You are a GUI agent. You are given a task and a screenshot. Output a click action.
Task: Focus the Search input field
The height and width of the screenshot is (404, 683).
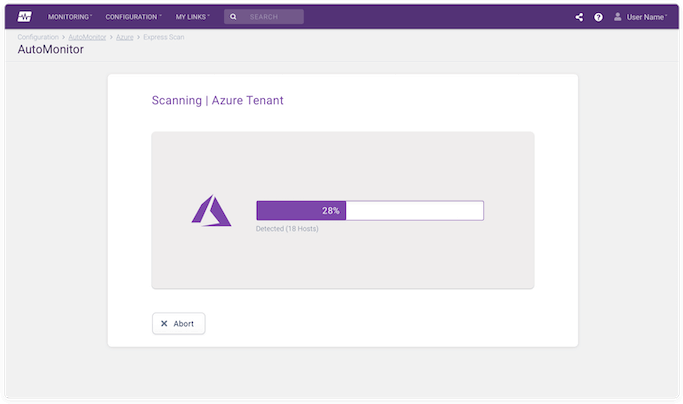pyautogui.click(x=264, y=17)
